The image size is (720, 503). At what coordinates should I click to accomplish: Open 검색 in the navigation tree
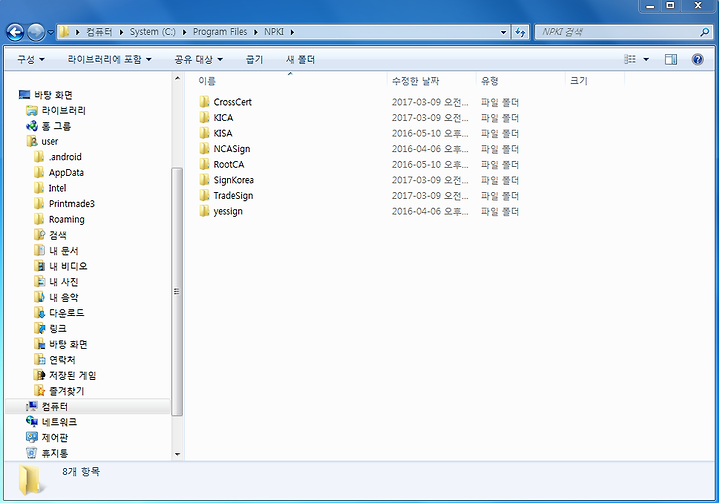click(57, 235)
